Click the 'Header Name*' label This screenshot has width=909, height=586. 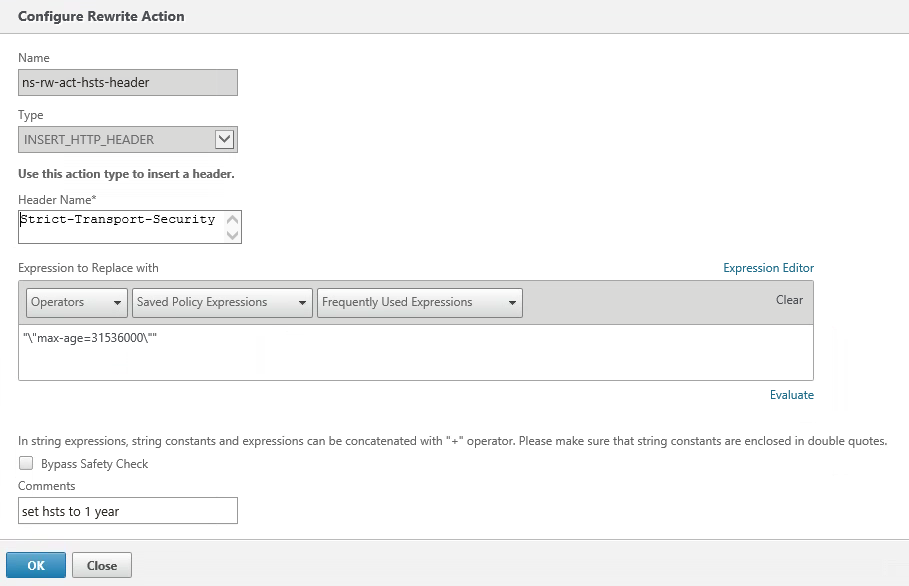tap(57, 200)
